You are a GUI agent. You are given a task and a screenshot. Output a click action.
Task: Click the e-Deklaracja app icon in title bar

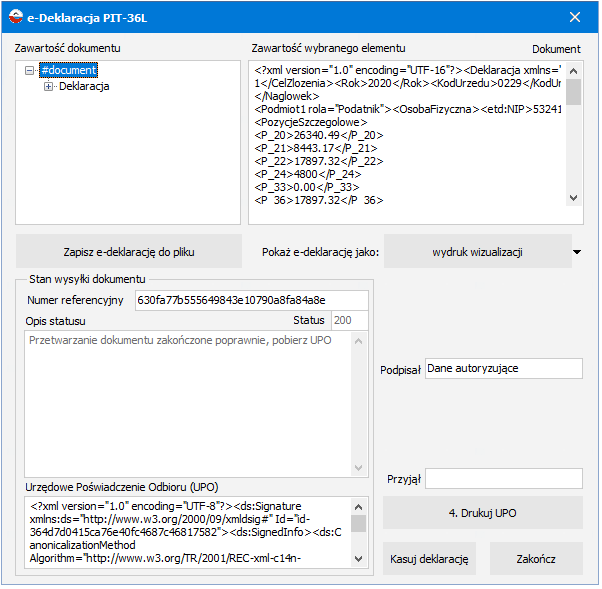point(16,17)
